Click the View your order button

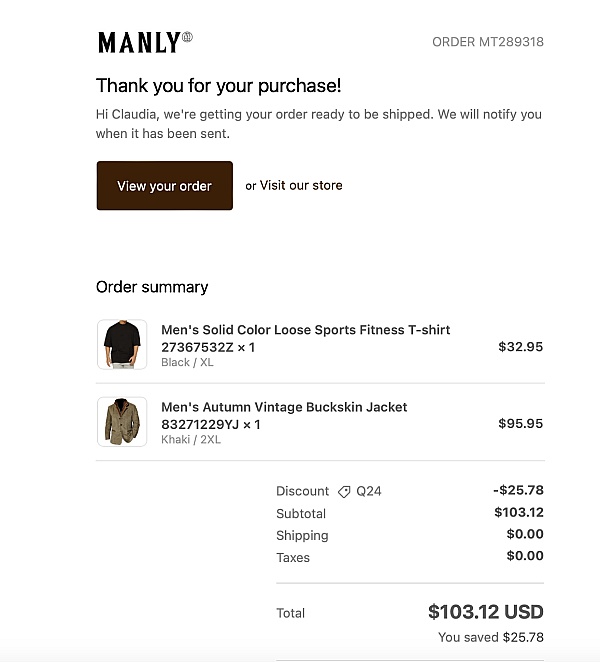pos(165,185)
